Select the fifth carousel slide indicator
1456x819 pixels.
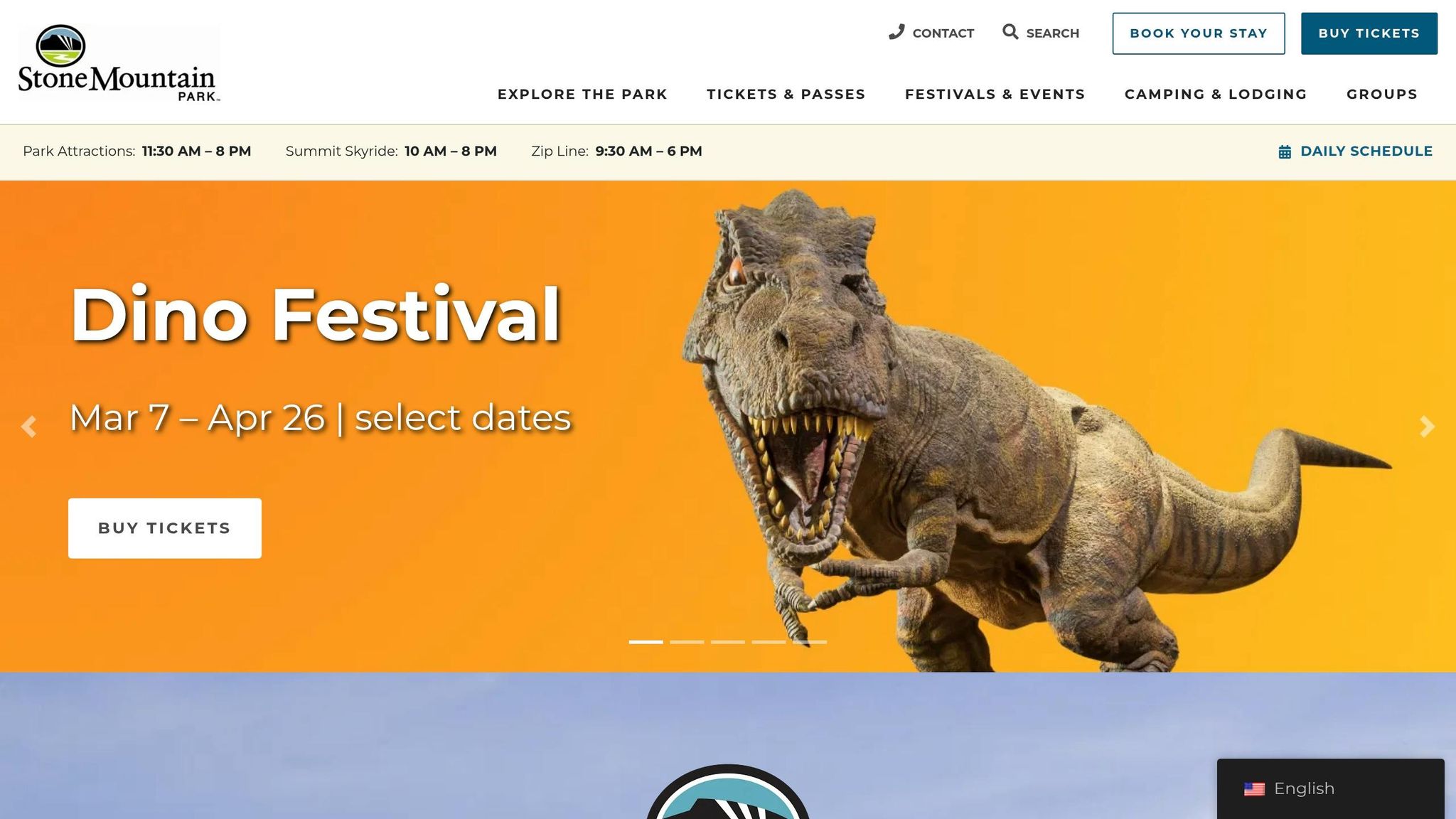click(x=810, y=642)
